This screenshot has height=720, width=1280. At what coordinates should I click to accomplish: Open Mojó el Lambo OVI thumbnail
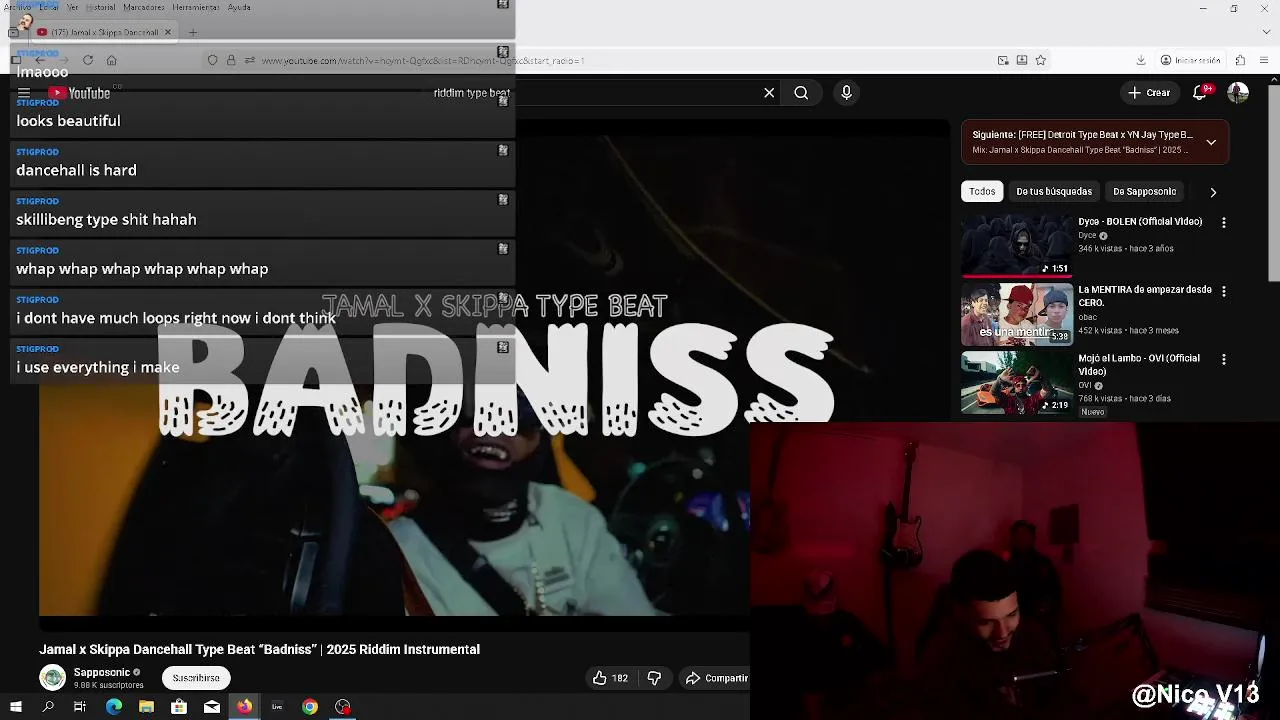coord(1017,382)
